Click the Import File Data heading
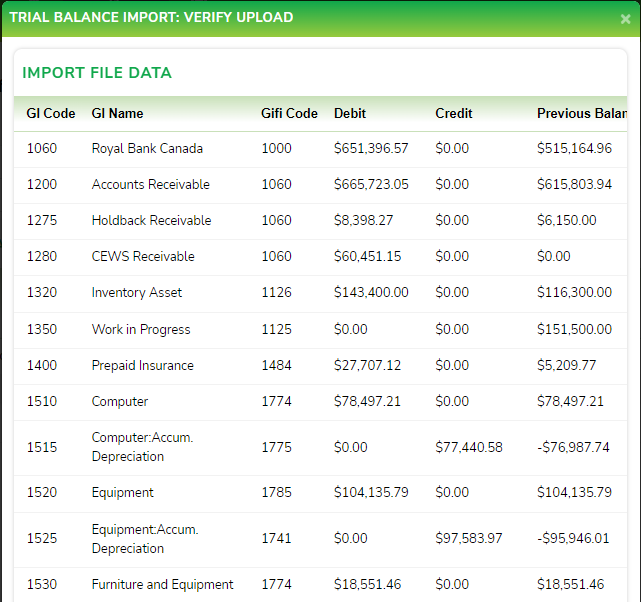The width and height of the screenshot is (641, 602). coord(97,73)
